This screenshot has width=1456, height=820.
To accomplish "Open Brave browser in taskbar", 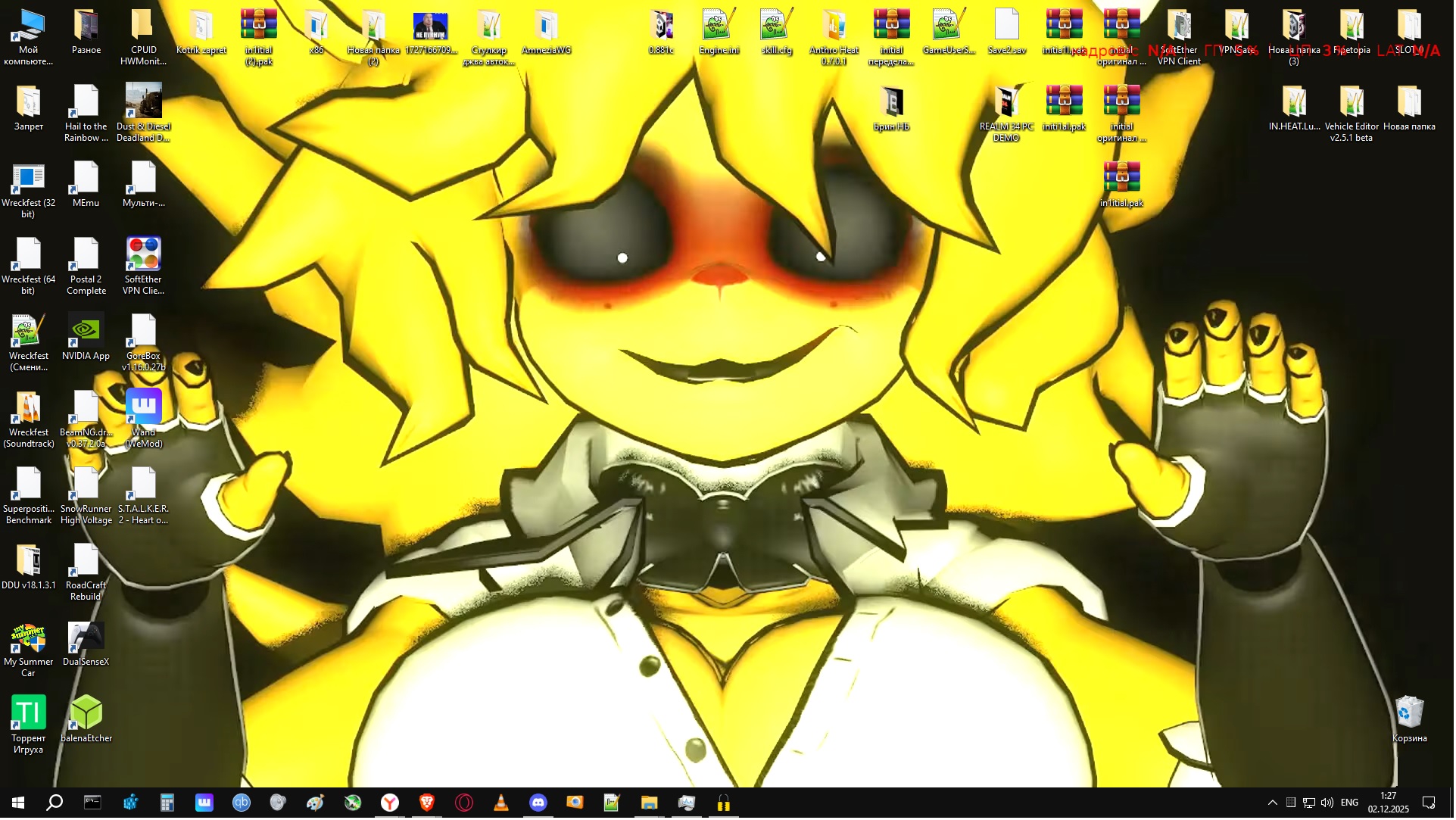I will 427,804.
